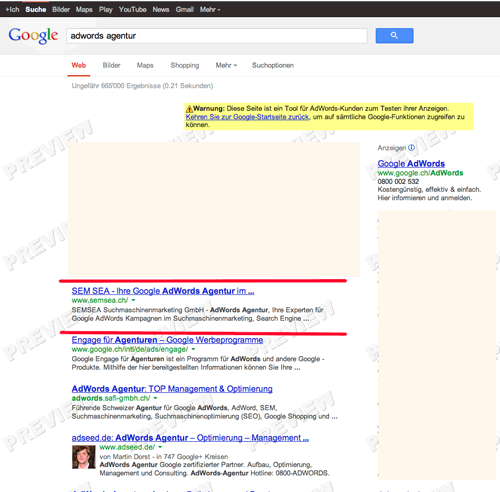Open dropdown arrow beside adwords.safi-gmbh.ch/
Viewport: 500px width, 492px height.
155,398
